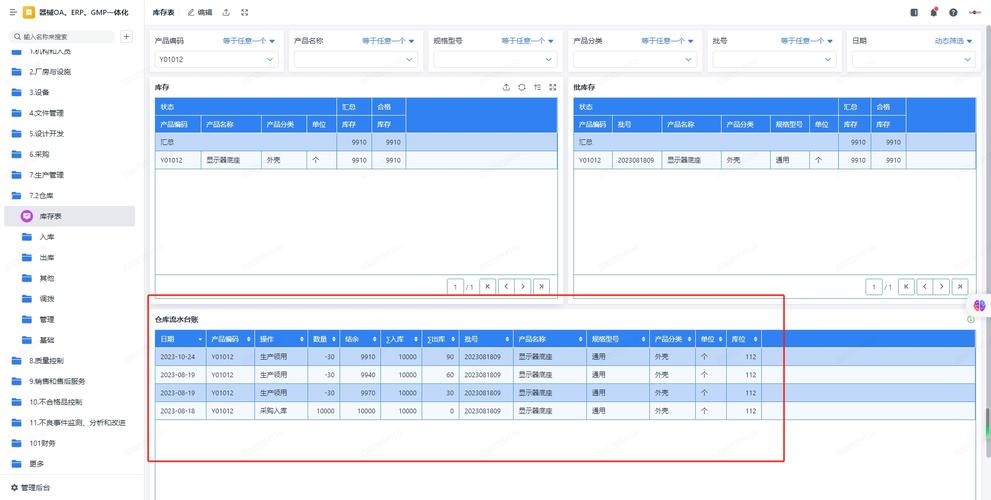
Task: Go to next page in 库存 pagination
Action: pyautogui.click(x=524, y=286)
